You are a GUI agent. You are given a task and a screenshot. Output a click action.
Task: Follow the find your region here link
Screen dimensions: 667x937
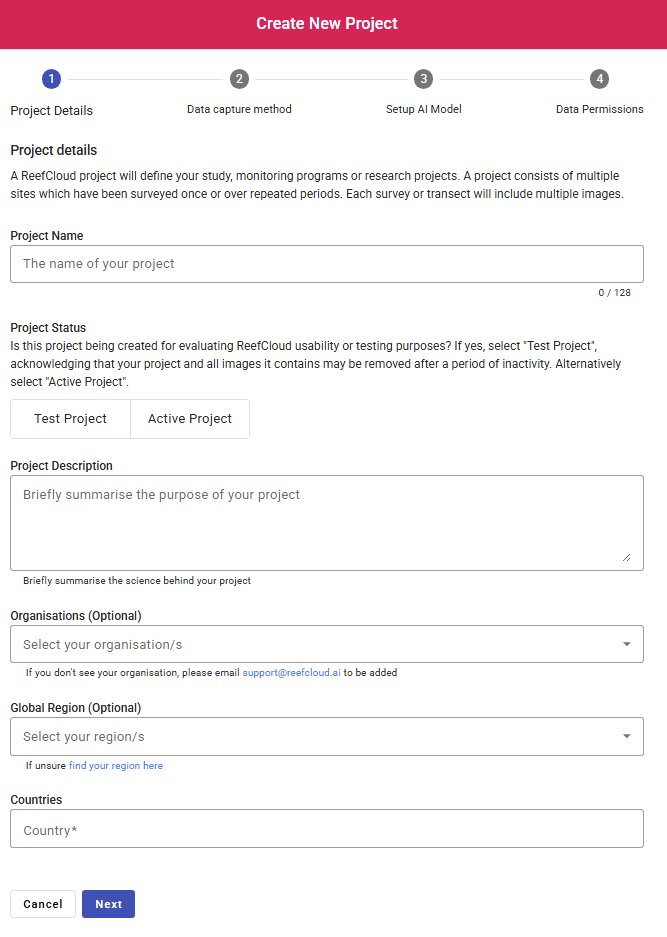(116, 766)
